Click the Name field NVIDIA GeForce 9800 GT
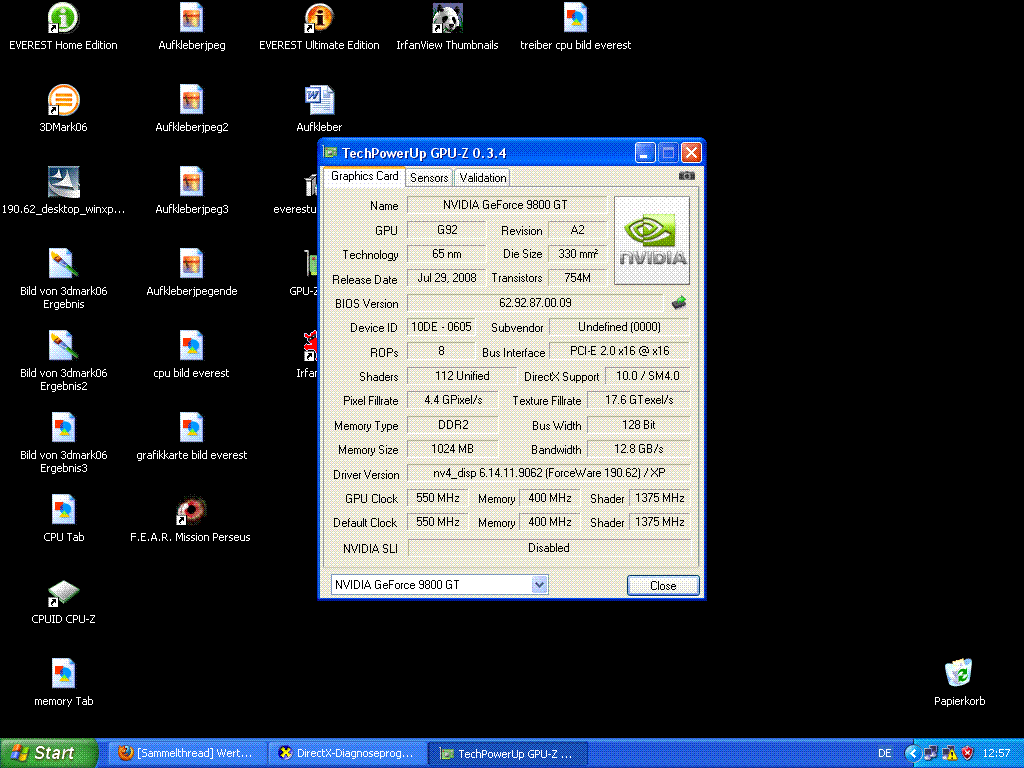Viewport: 1024px width, 768px height. pos(505,205)
